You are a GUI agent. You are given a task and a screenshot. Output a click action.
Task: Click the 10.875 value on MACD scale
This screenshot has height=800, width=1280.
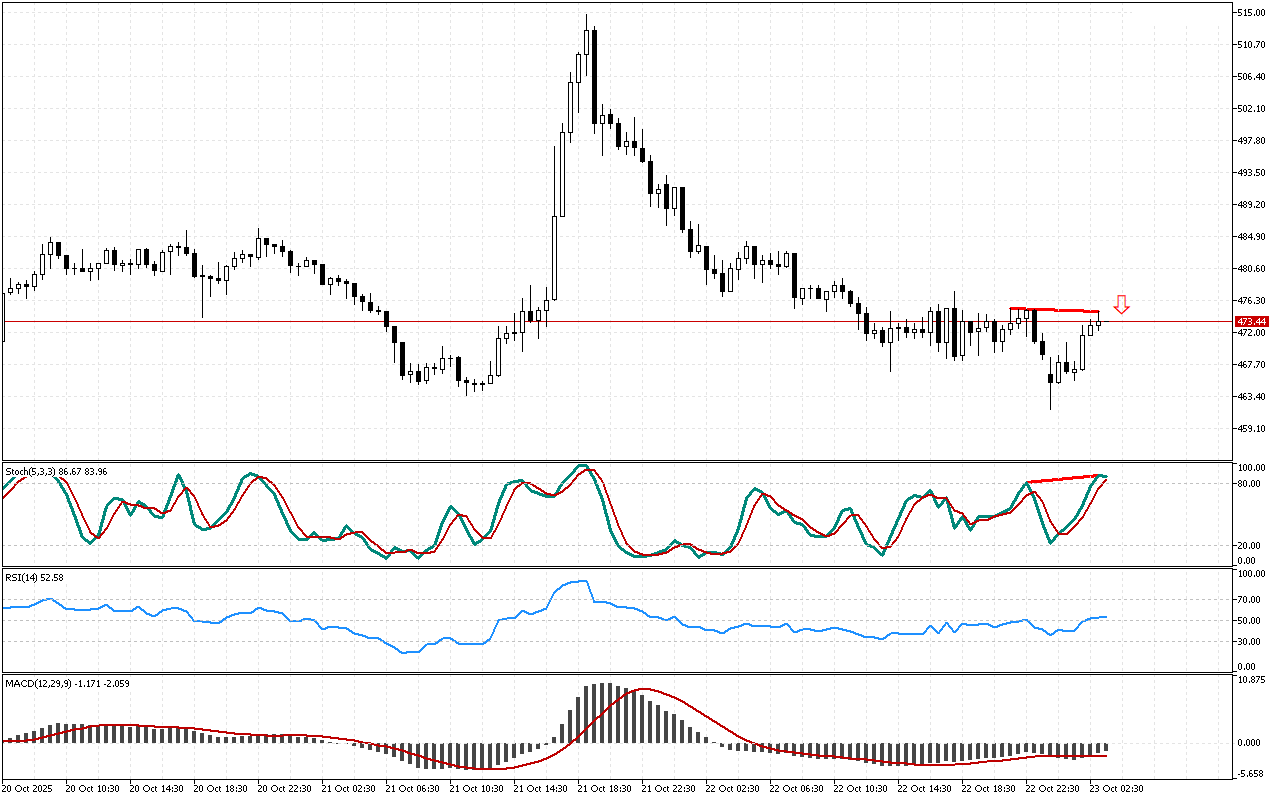point(1253,680)
